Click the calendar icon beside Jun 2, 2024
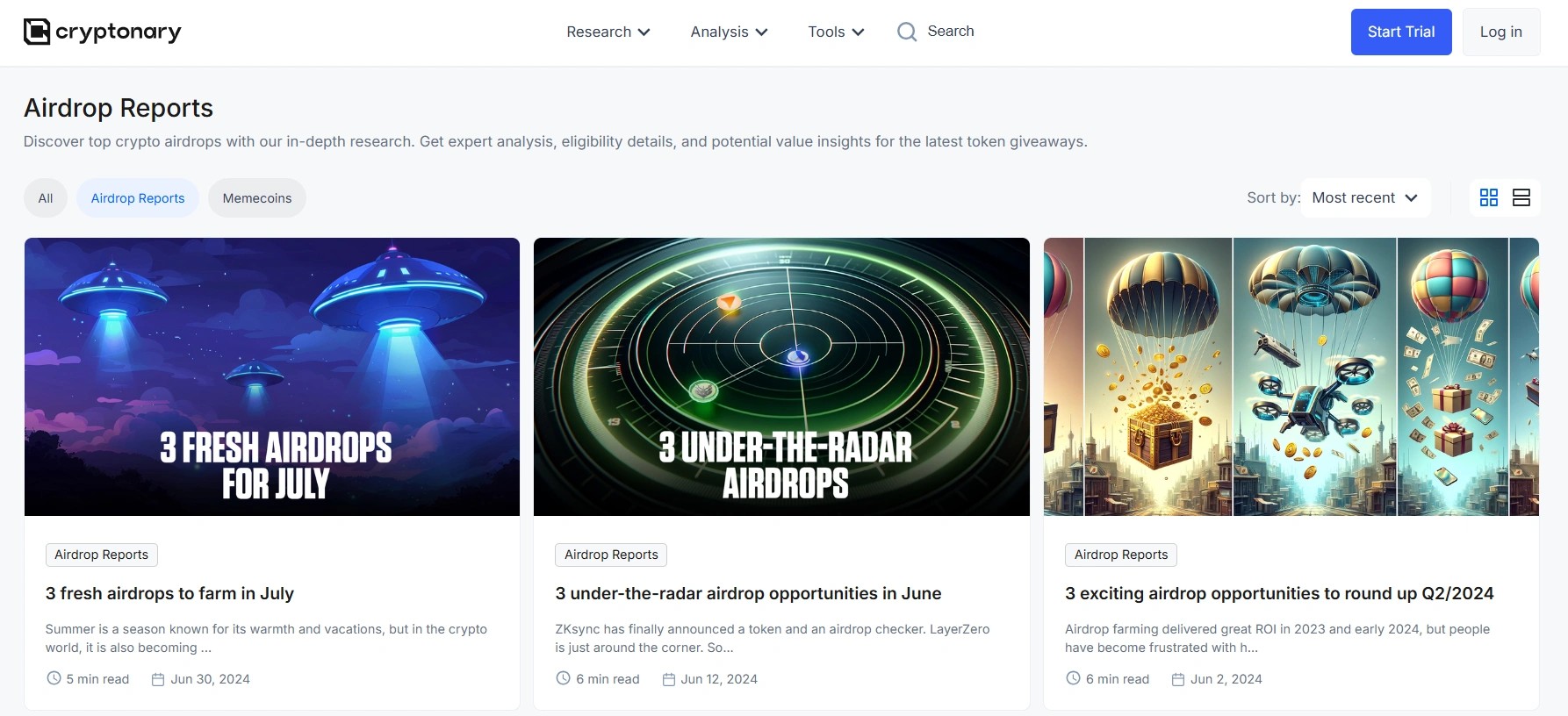 pos(1178,679)
